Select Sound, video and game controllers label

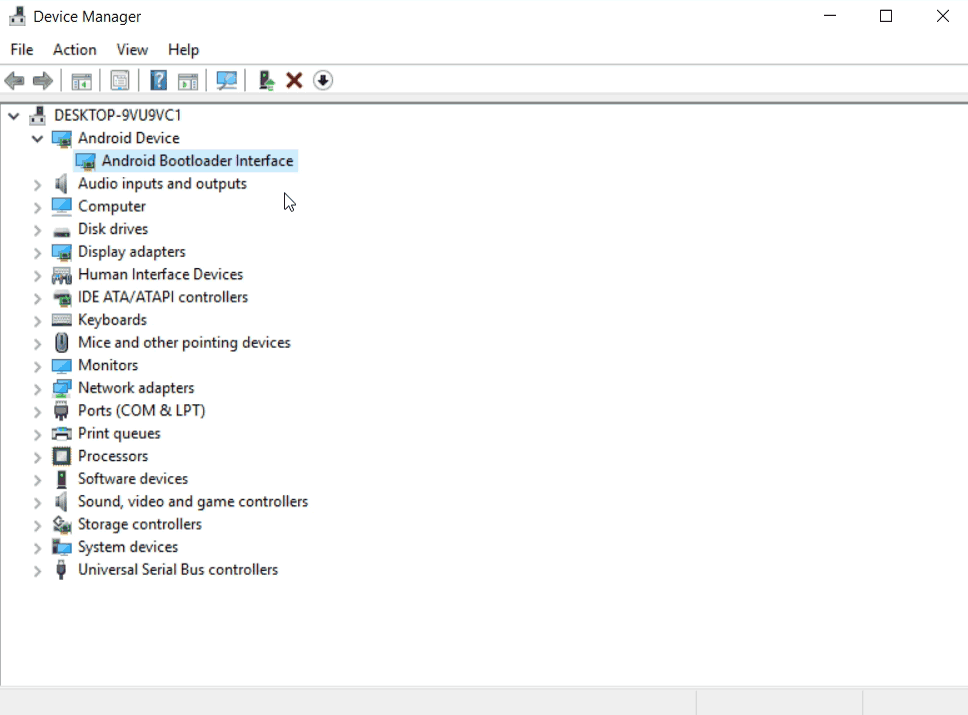pos(193,501)
